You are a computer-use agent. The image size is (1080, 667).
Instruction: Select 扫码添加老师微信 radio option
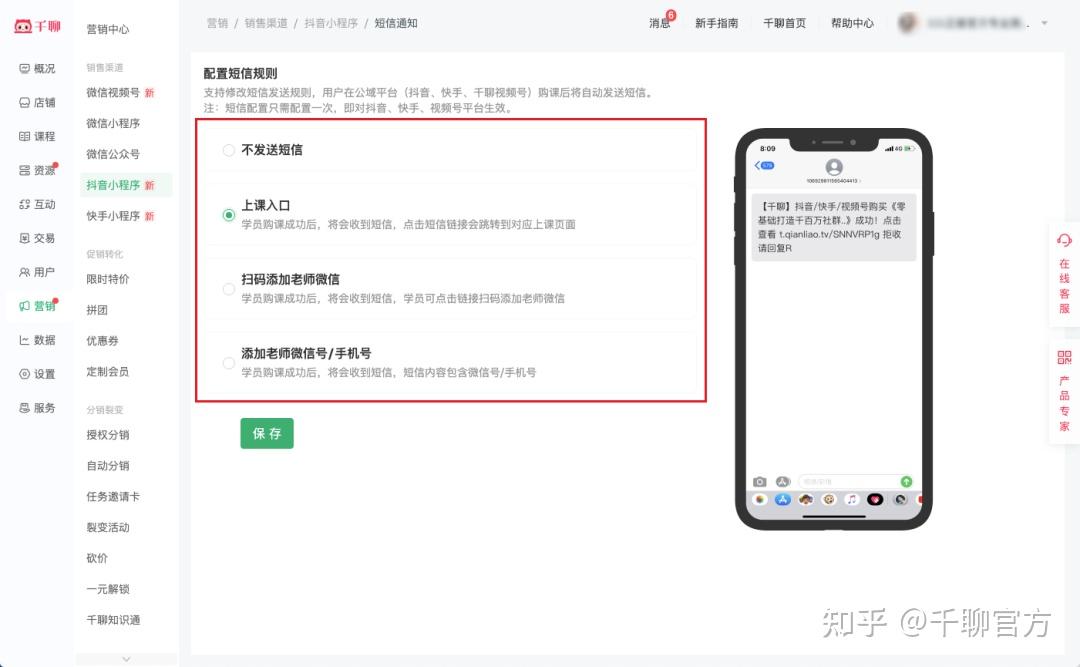click(229, 289)
